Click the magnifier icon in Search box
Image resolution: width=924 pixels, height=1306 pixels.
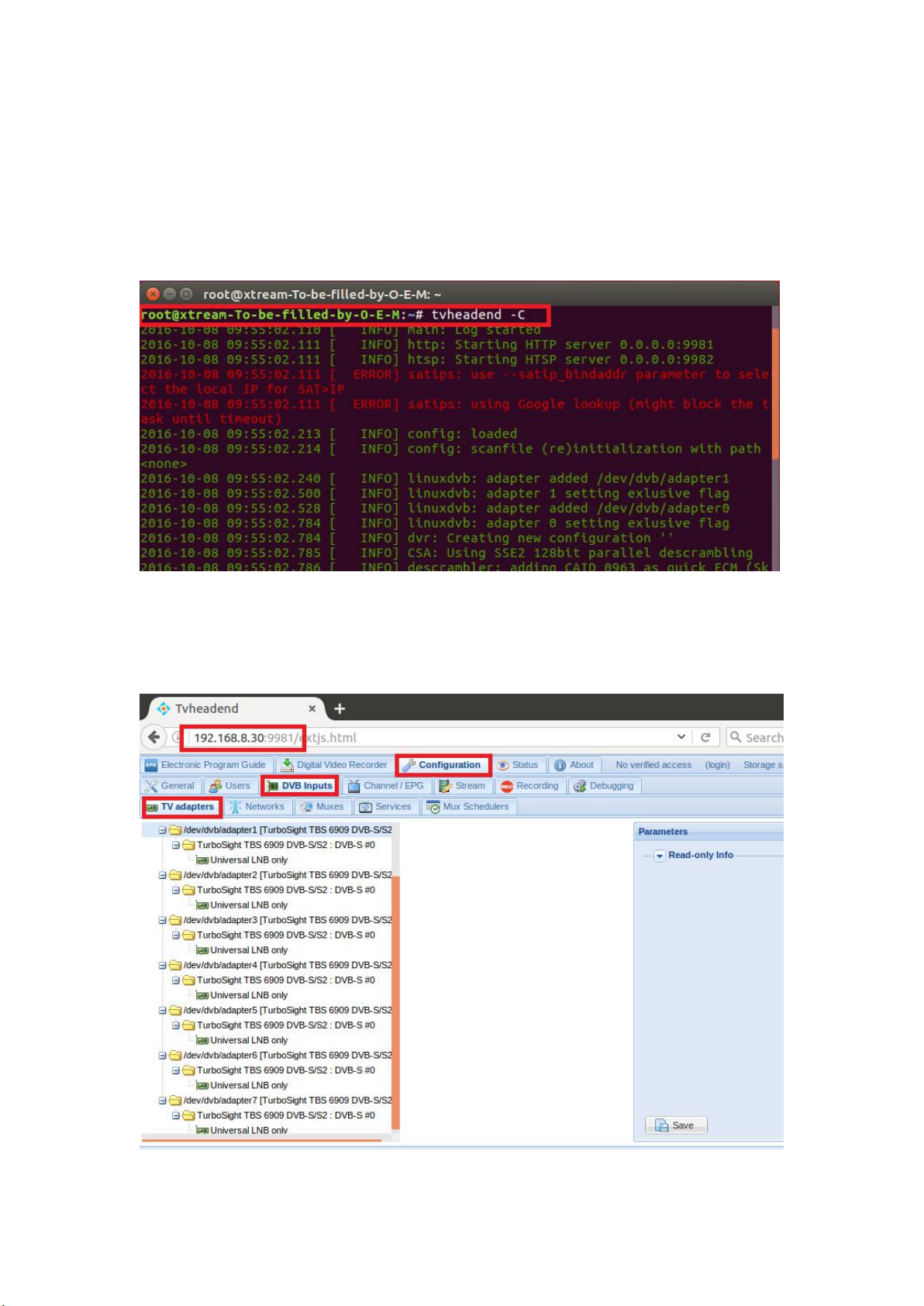tap(736, 737)
